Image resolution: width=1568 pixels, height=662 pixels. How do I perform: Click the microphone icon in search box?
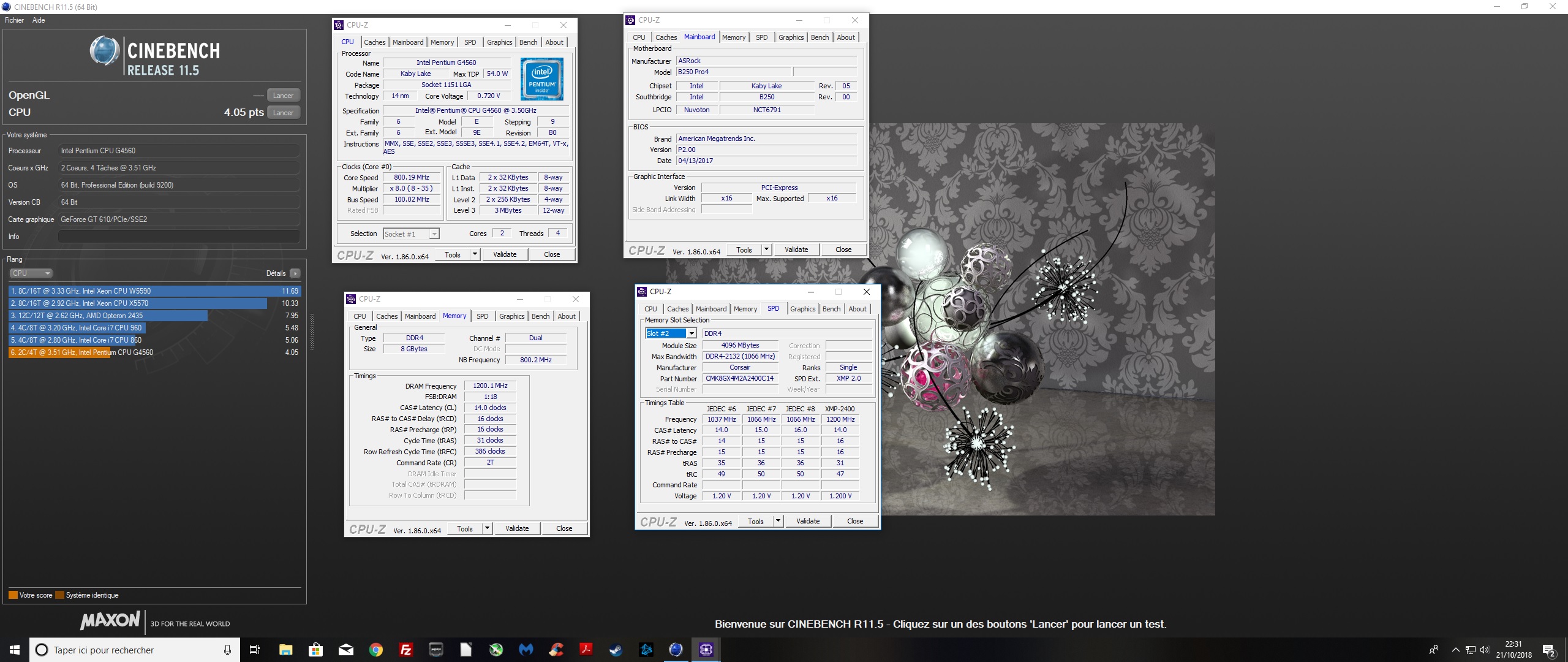[227, 650]
